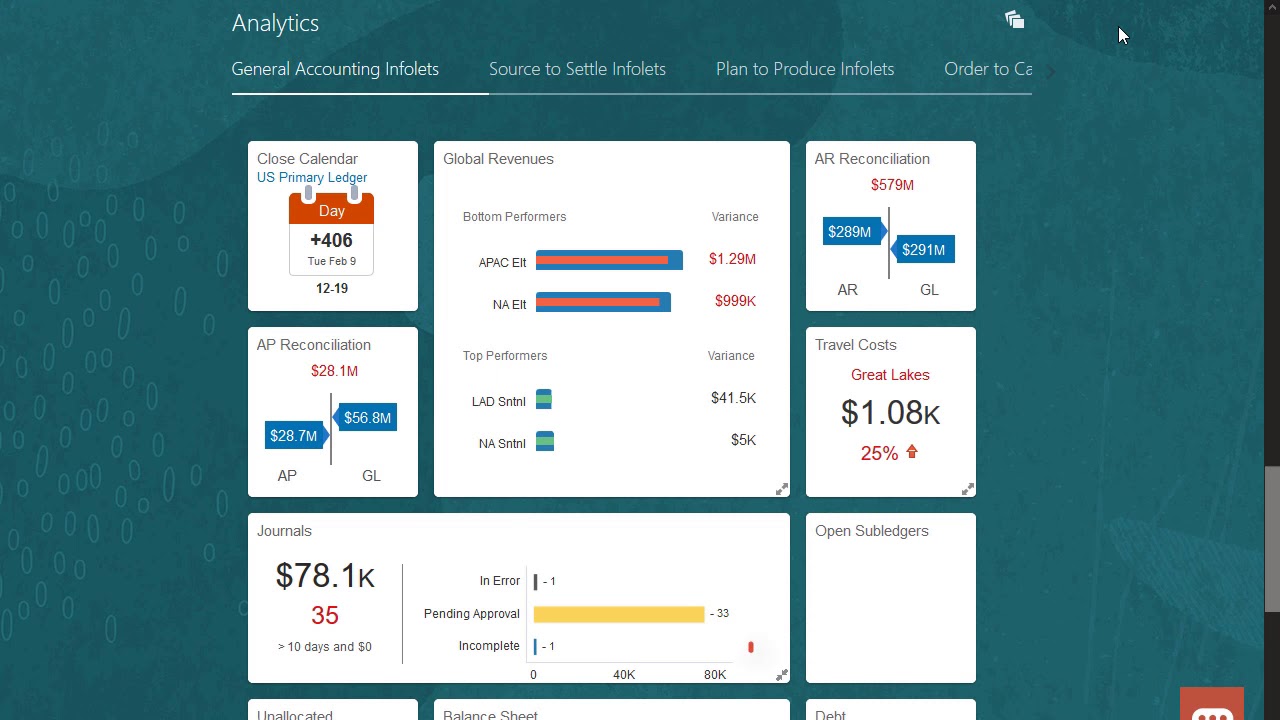
Task: Show more infolet tabs with right chevron
Action: pos(1050,70)
